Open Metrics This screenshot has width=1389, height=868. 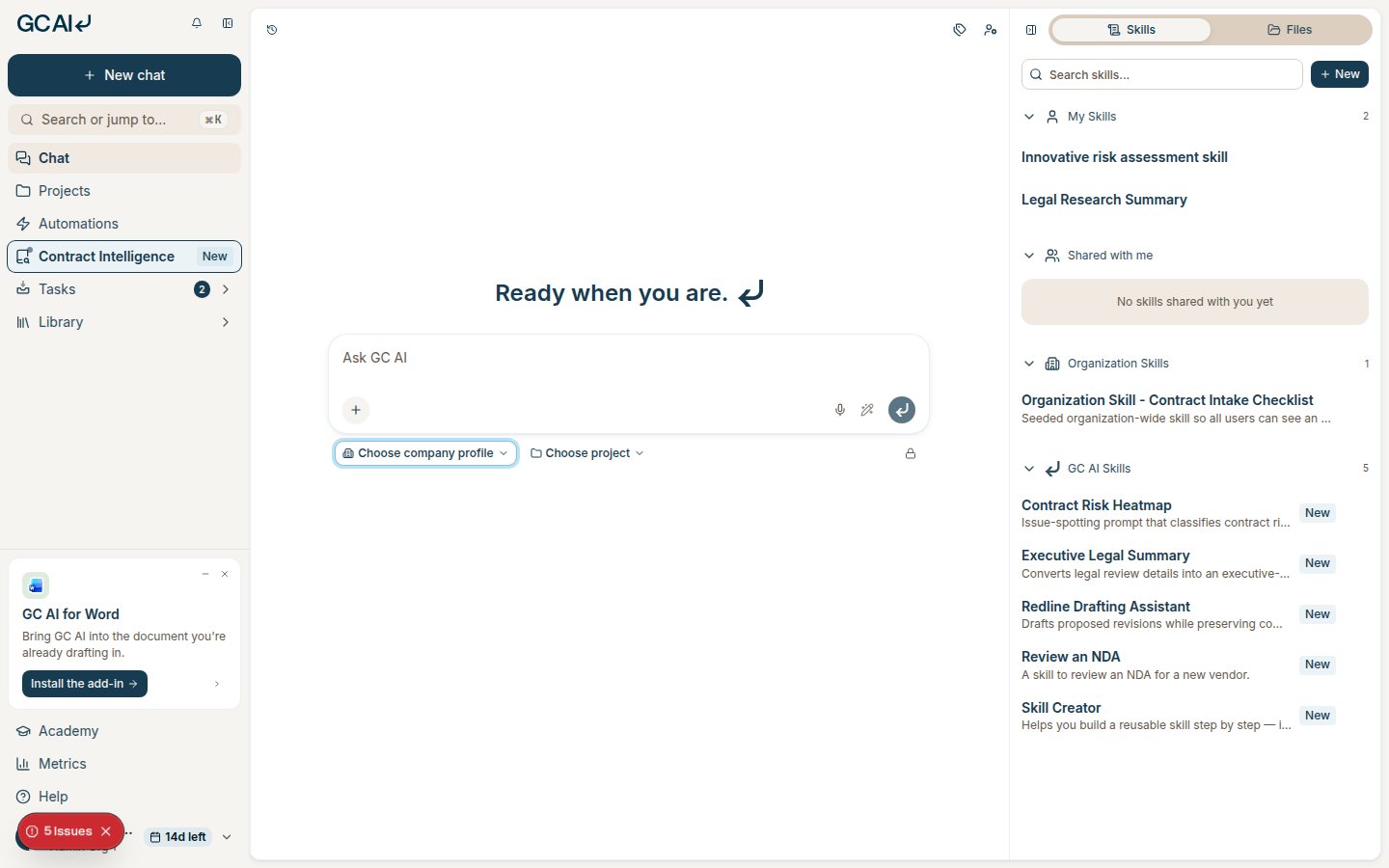[124, 764]
